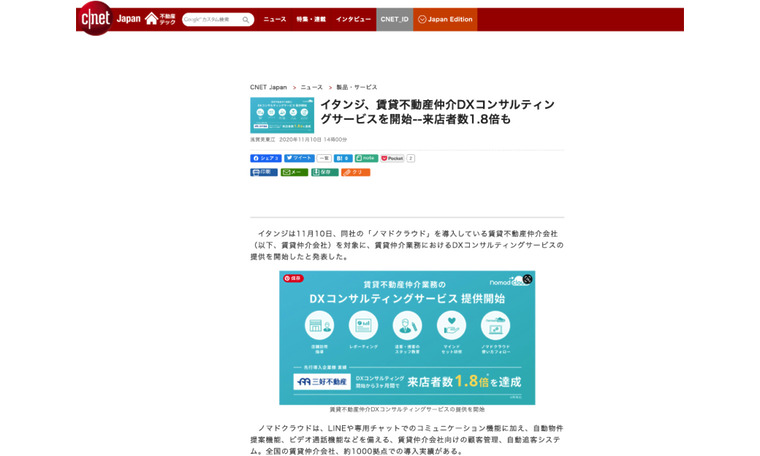
Task: Click the CNET logo in the header
Action: [x=96, y=18]
